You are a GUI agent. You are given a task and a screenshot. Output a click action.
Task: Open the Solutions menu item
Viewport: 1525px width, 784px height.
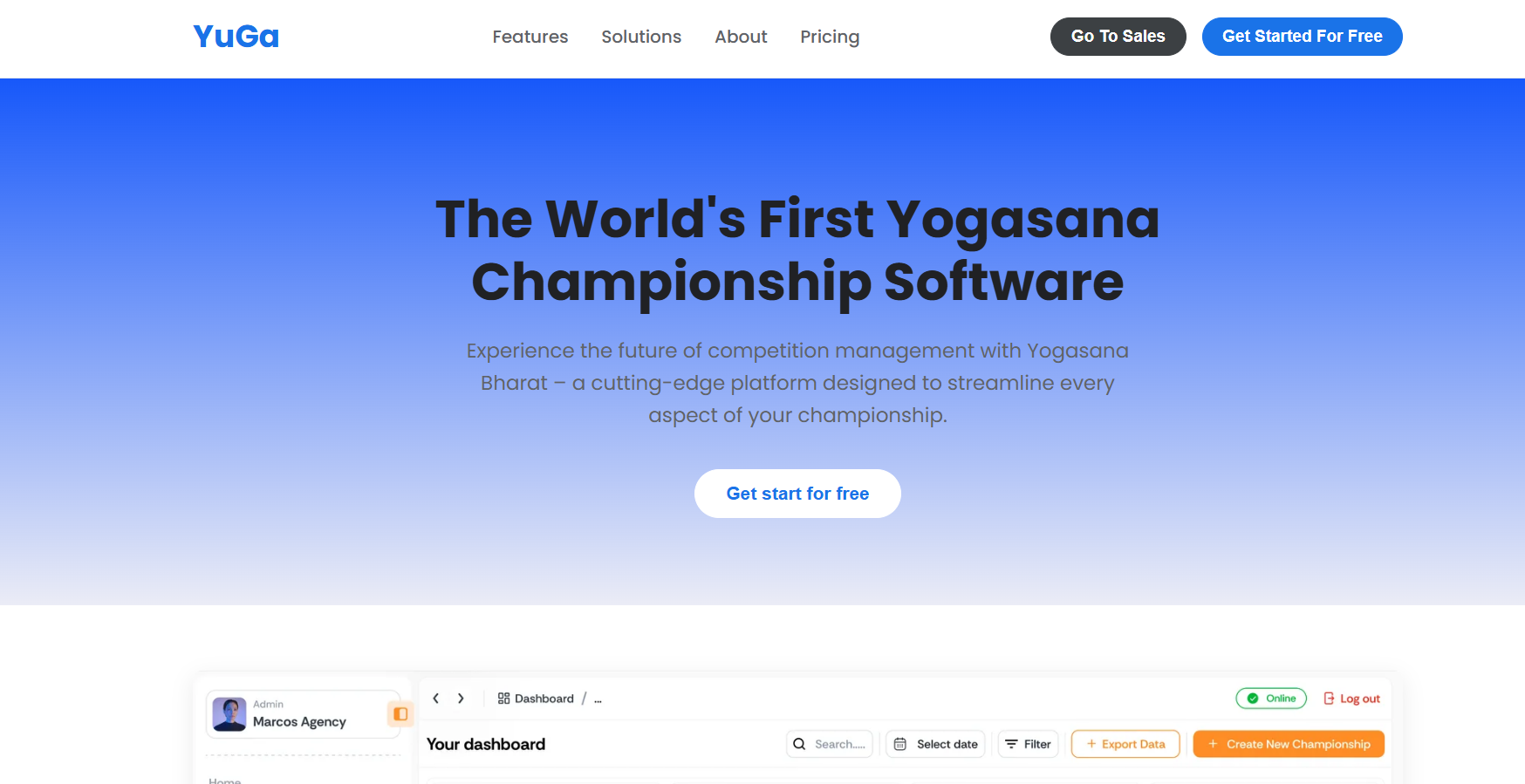click(641, 37)
